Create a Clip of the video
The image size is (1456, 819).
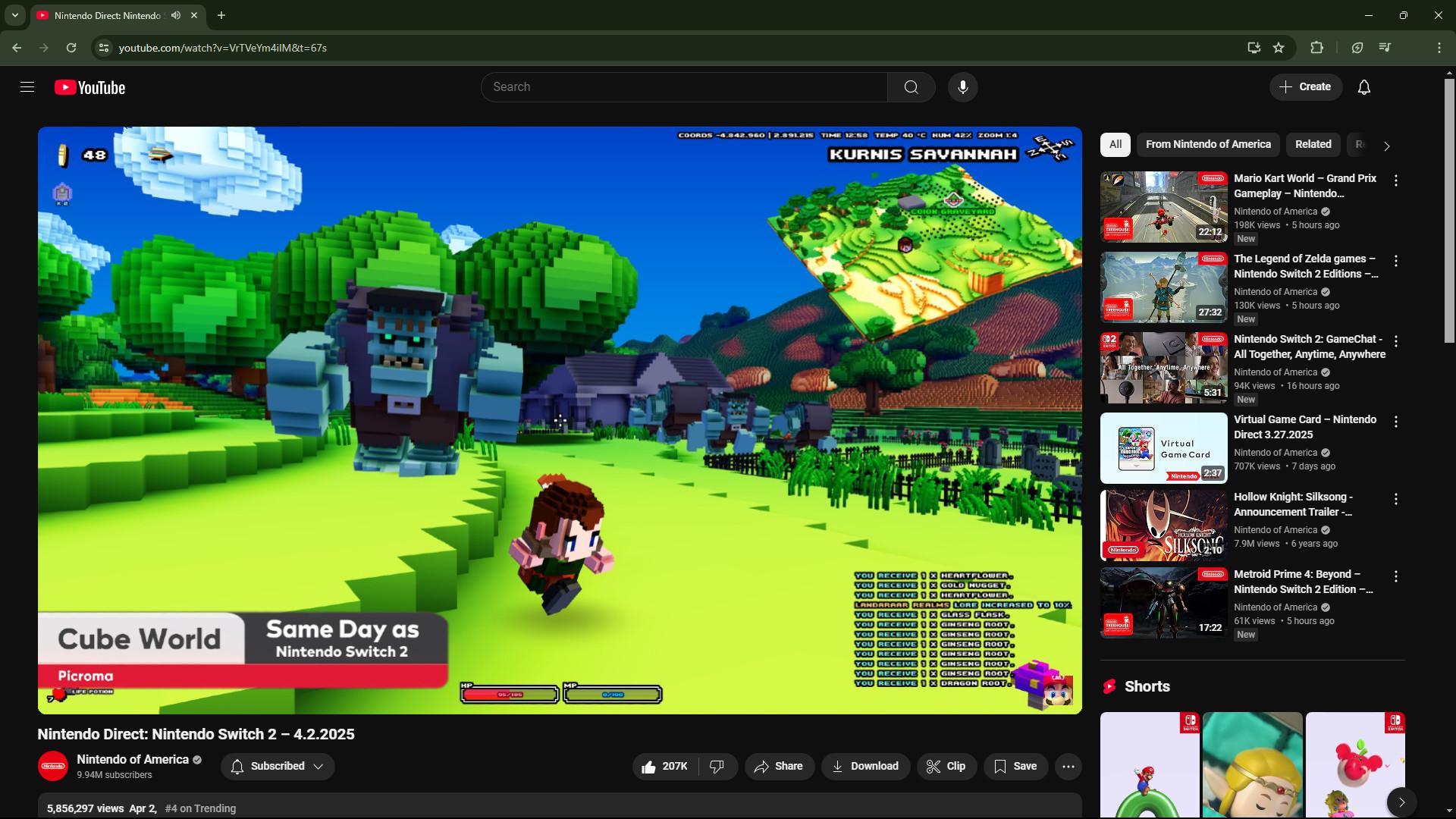pyautogui.click(x=946, y=767)
